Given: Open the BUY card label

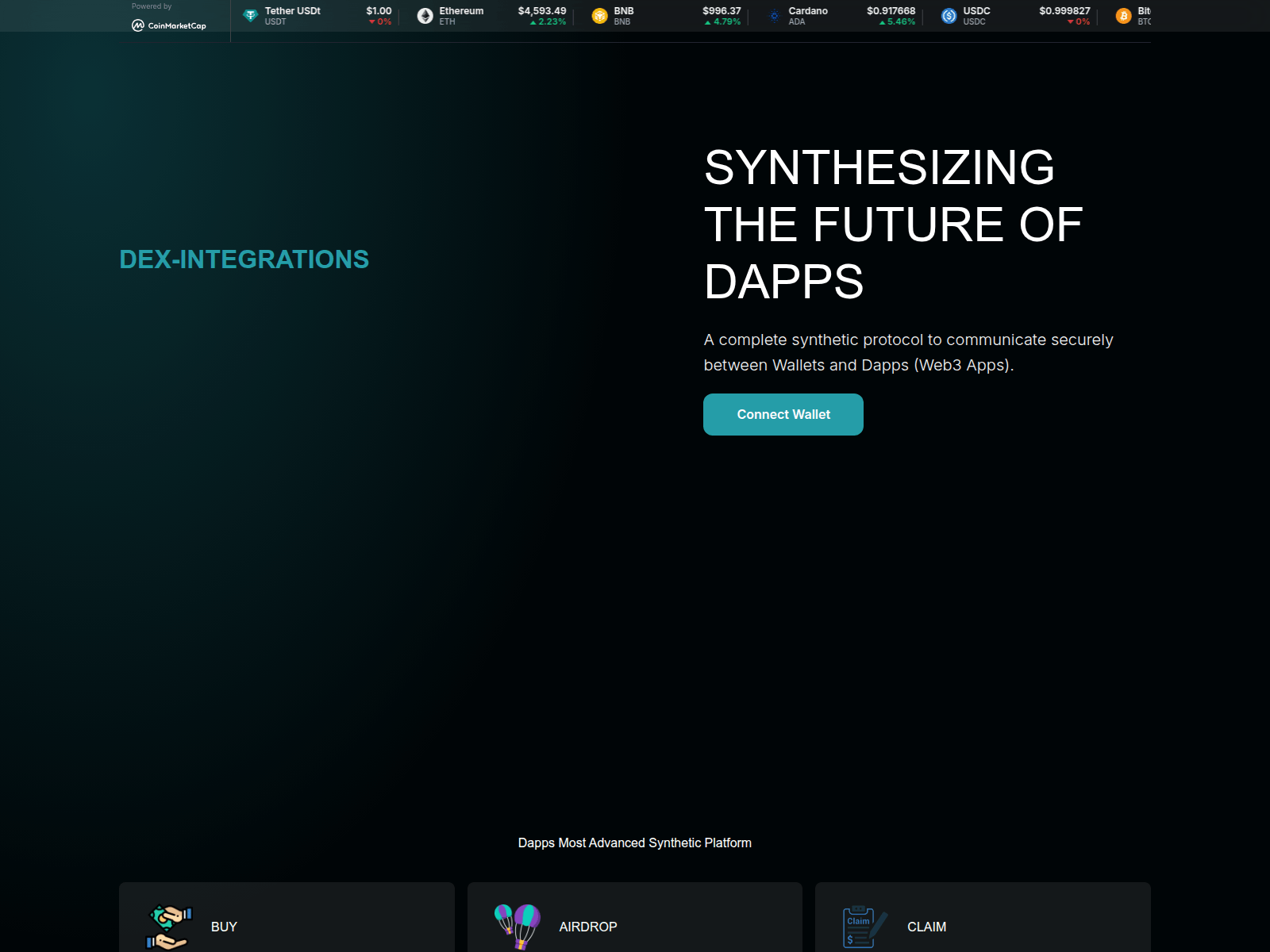Looking at the screenshot, I should coord(224,927).
